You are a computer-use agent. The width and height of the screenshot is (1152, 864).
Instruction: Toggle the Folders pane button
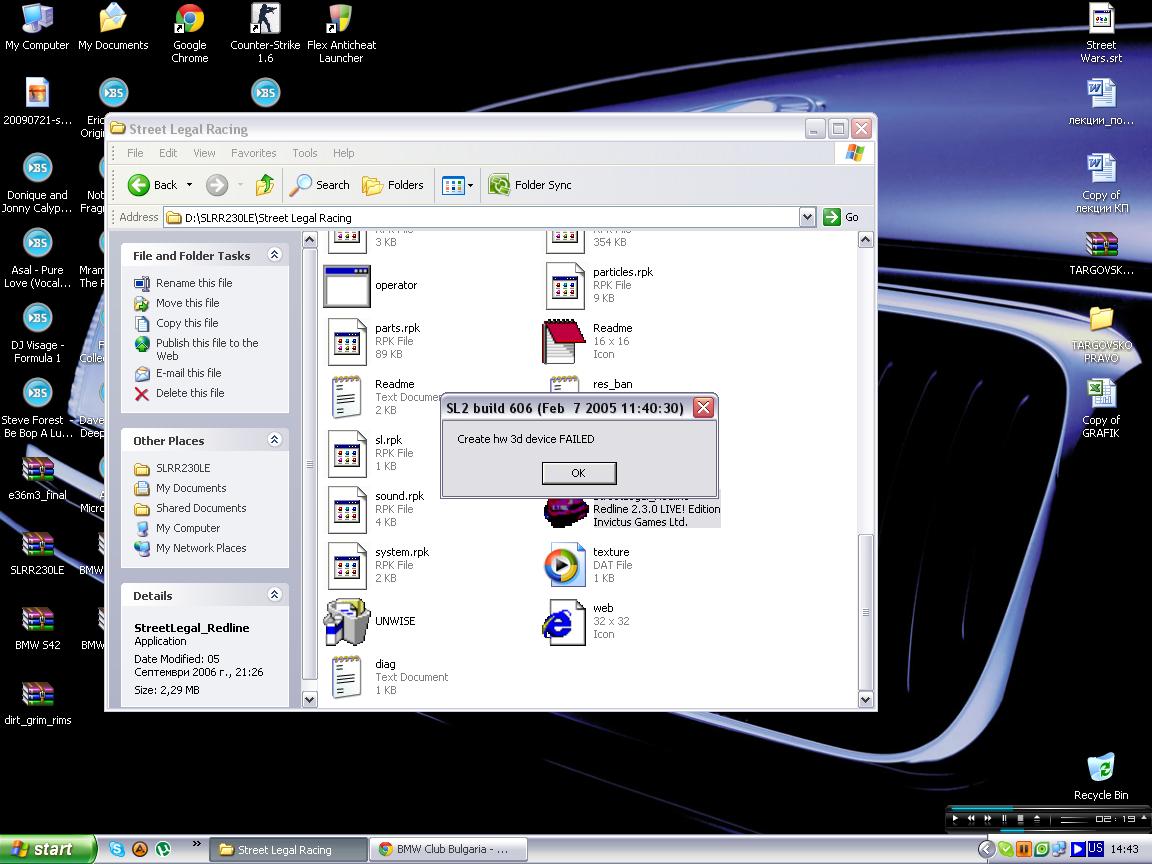393,185
